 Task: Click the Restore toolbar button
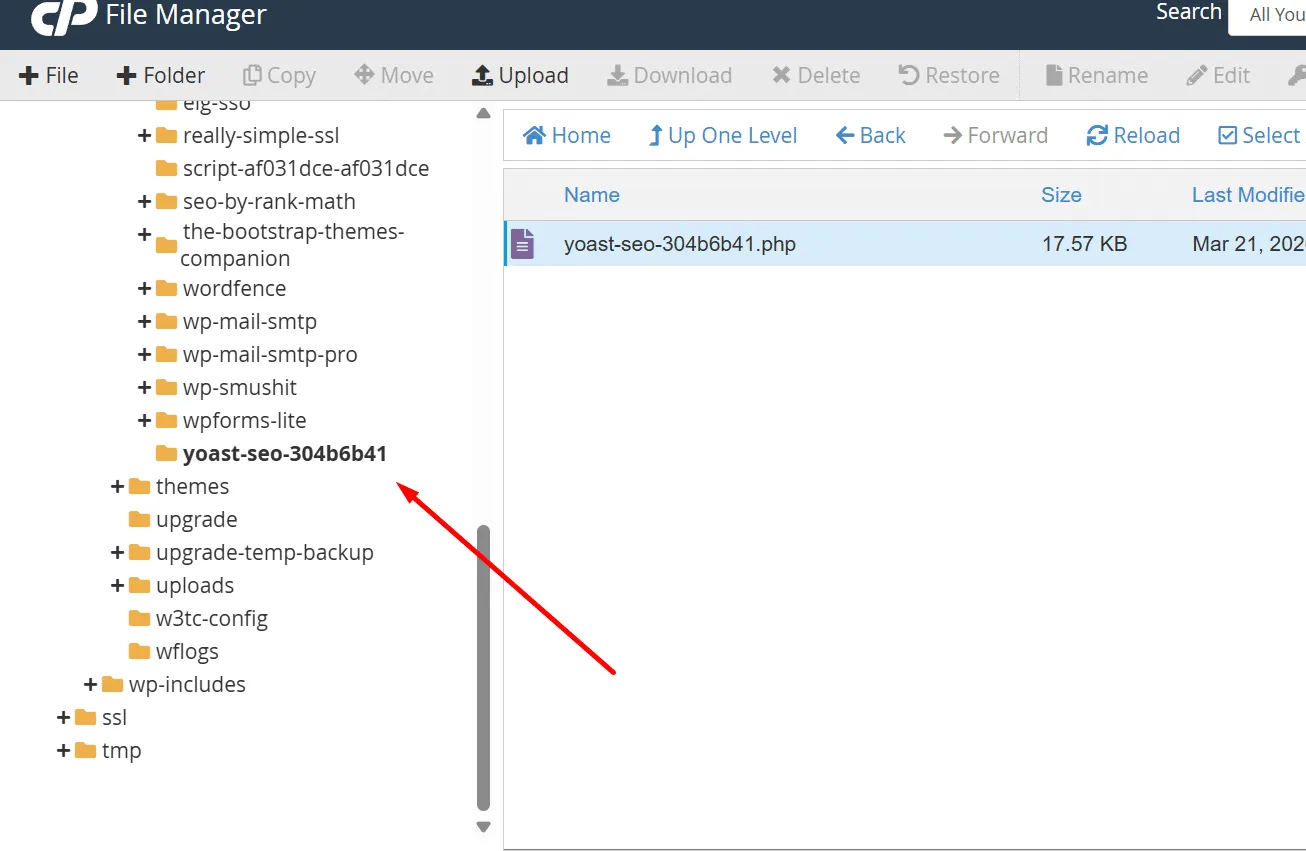(x=949, y=75)
